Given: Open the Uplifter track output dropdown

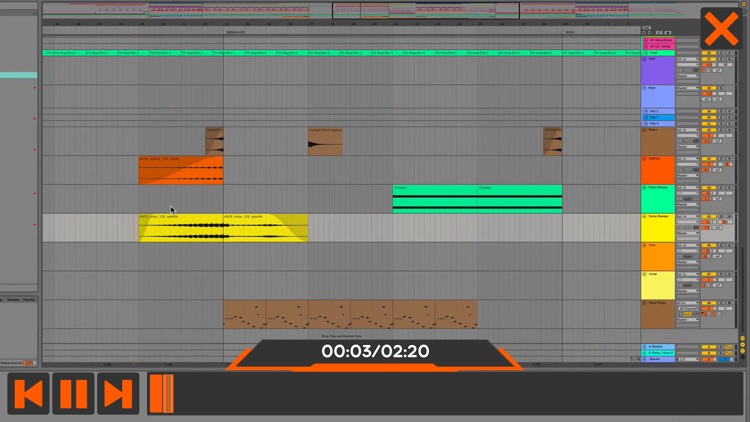Looking at the screenshot, I should point(688,175).
